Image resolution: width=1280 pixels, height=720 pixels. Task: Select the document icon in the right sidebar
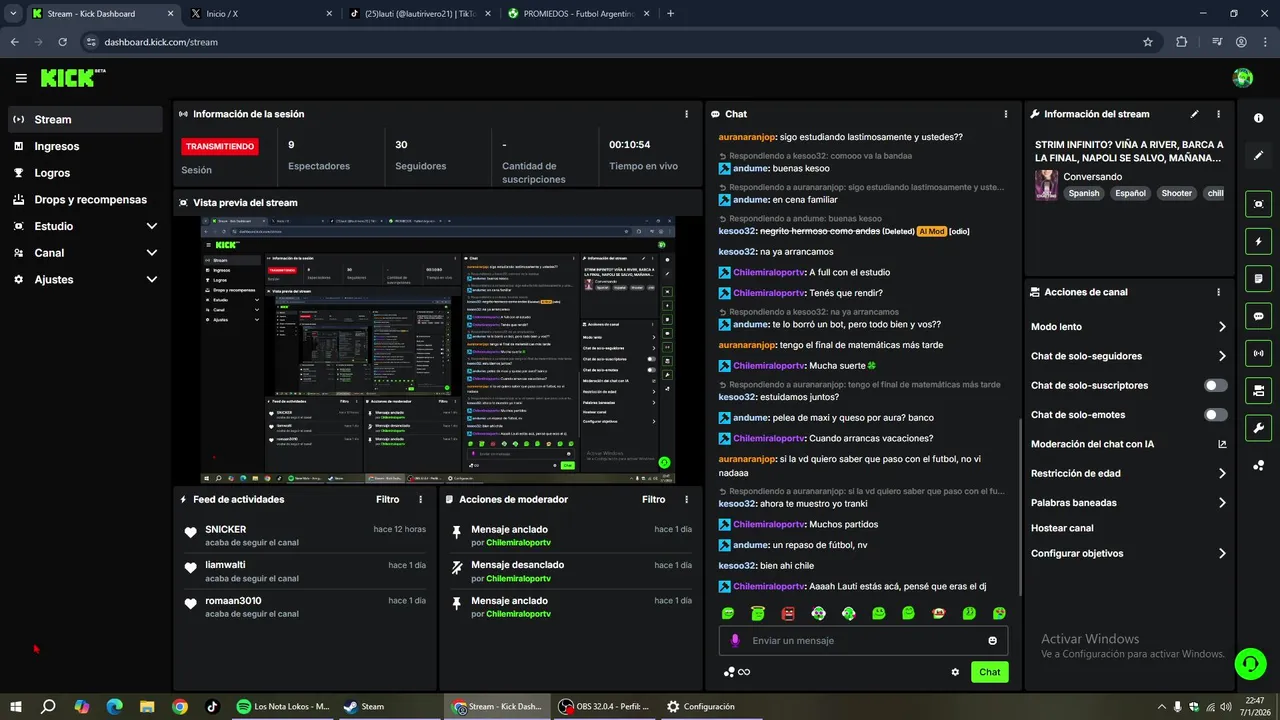1258,278
